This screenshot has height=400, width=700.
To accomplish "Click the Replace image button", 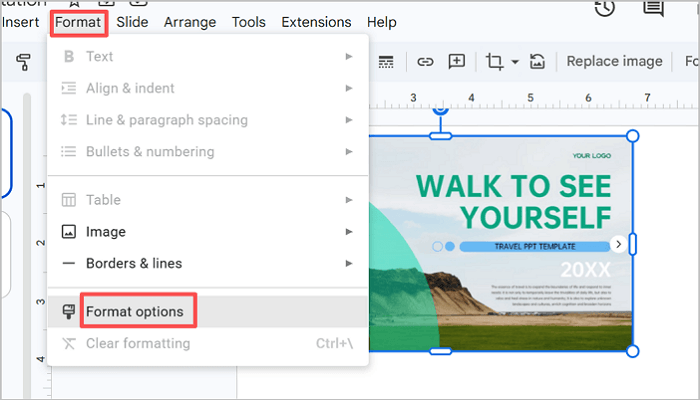I will click(614, 61).
